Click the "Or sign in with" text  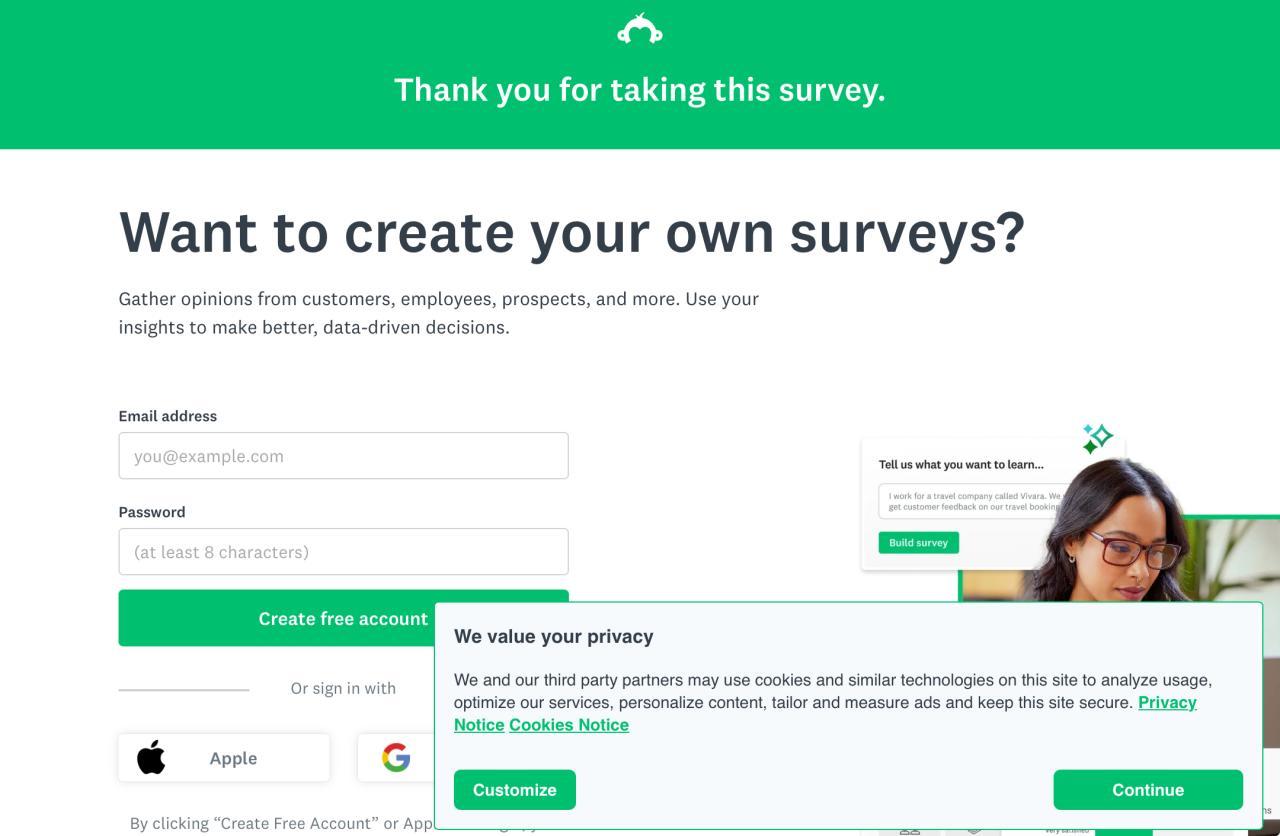click(343, 688)
